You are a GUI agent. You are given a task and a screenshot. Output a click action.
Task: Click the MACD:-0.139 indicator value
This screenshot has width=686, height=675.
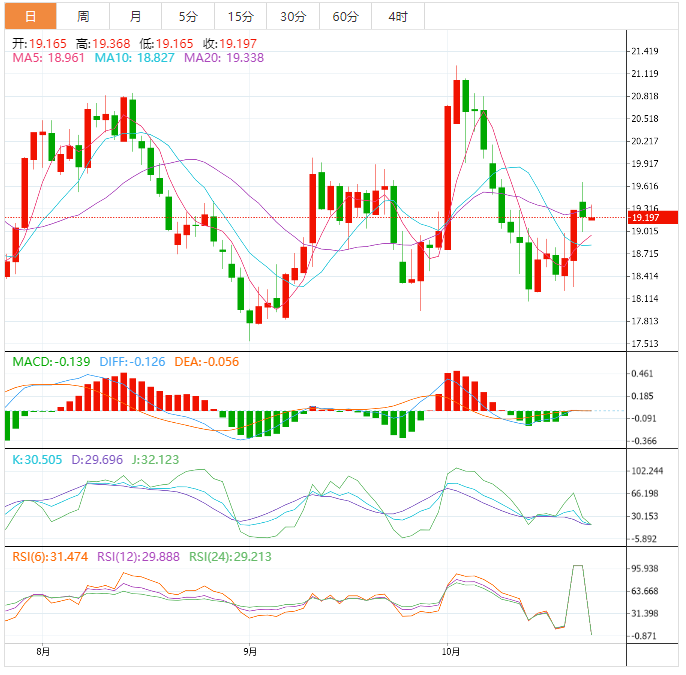[51, 362]
